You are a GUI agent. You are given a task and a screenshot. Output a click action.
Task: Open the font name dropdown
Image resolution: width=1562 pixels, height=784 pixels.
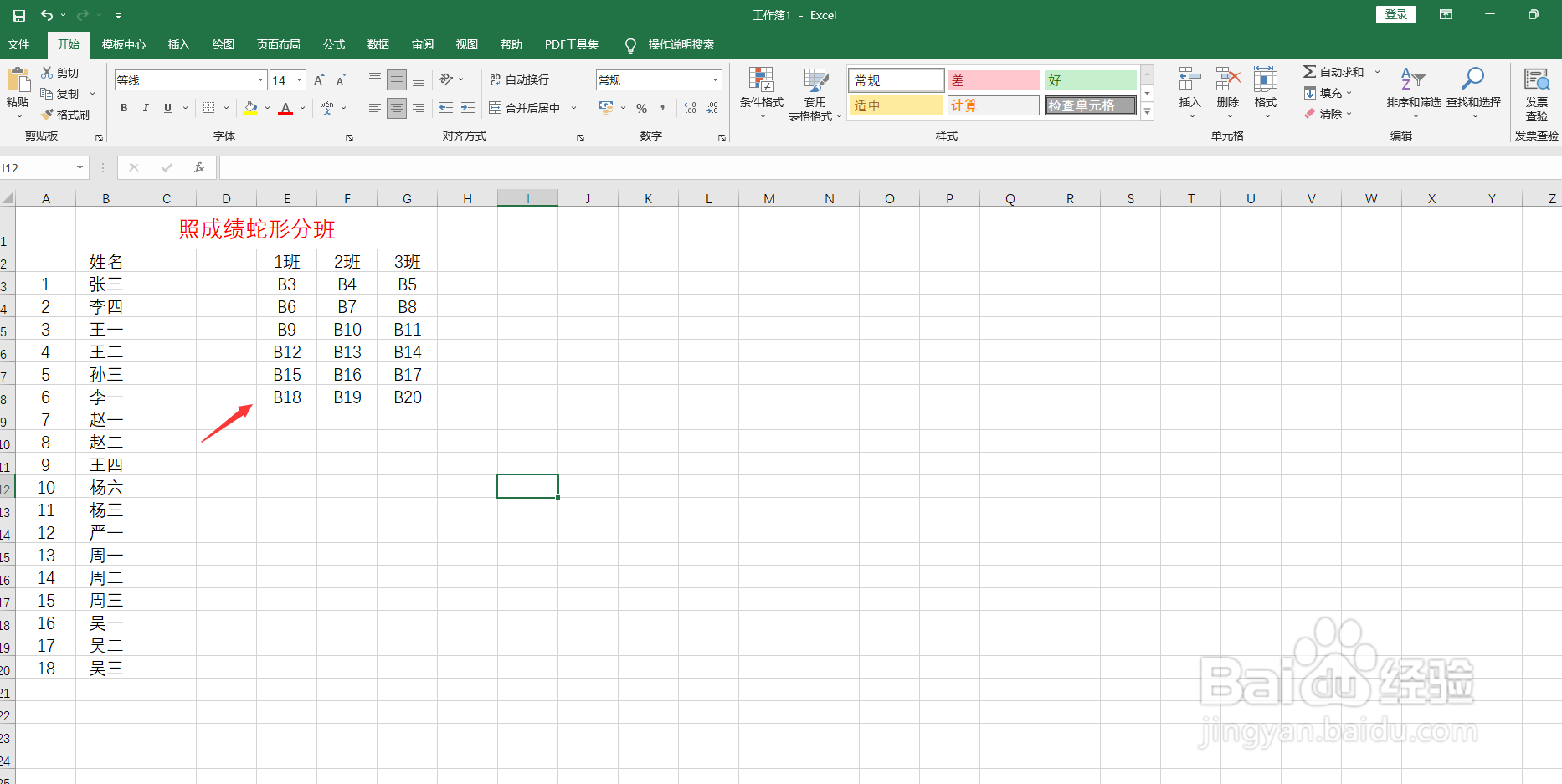tap(260, 80)
